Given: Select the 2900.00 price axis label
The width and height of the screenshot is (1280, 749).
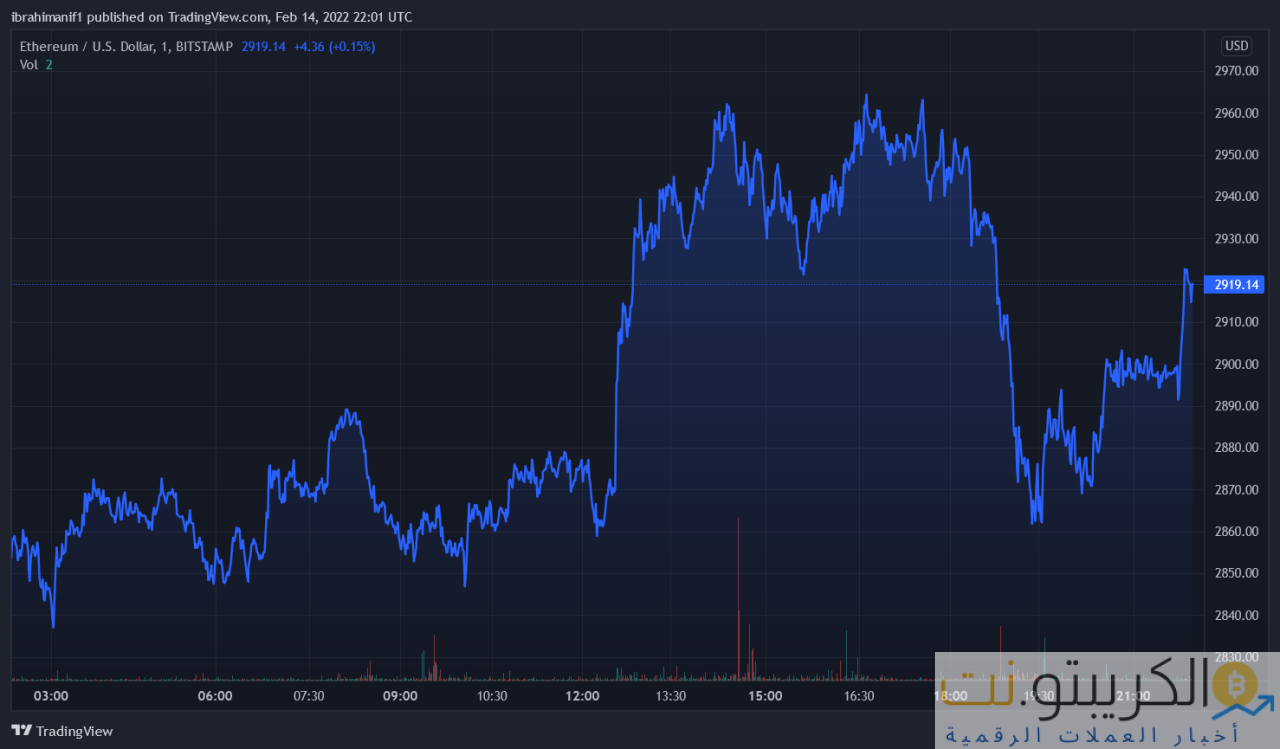Looking at the screenshot, I should (x=1236, y=364).
